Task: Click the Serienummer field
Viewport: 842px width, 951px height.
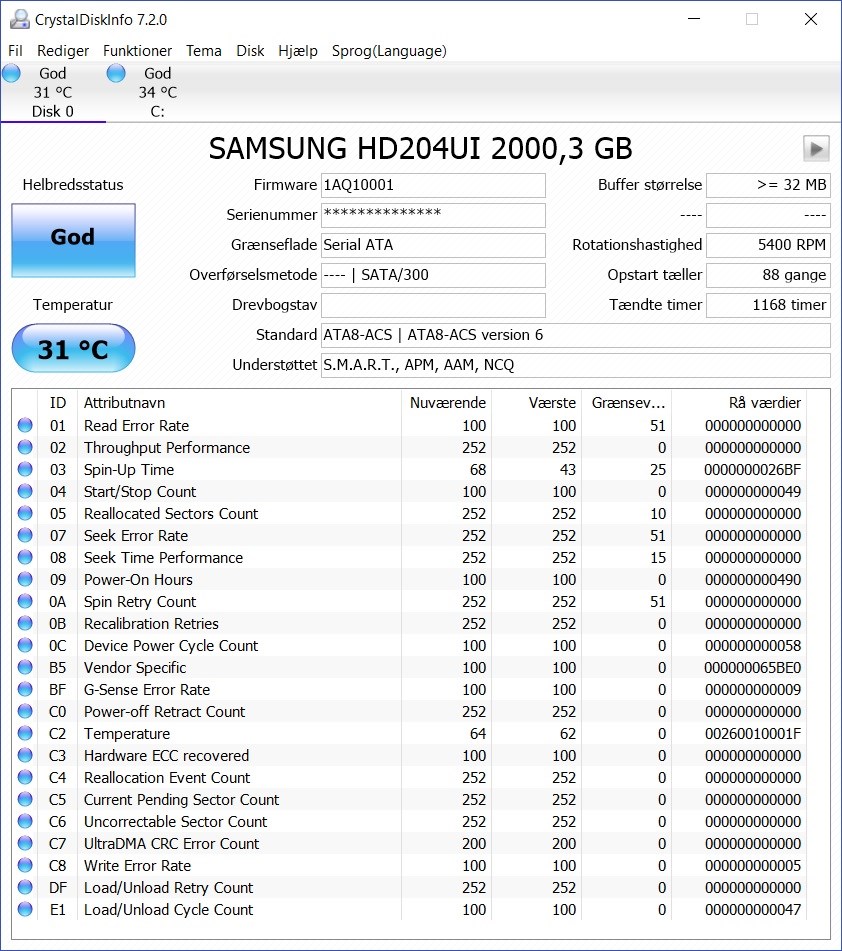Action: 433,215
